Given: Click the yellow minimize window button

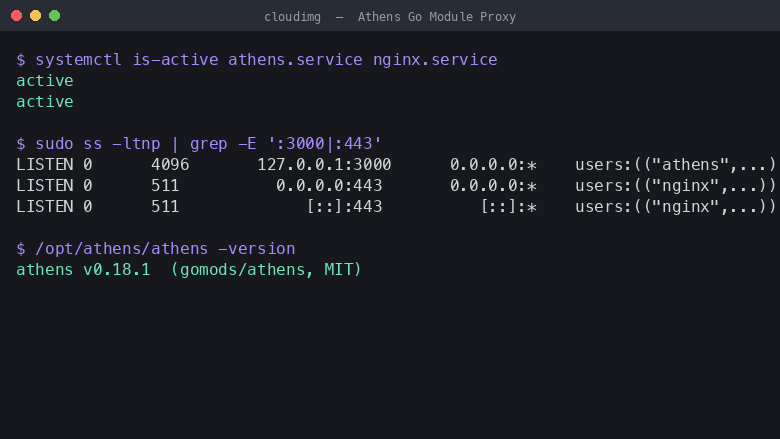Looking at the screenshot, I should tap(35, 16).
